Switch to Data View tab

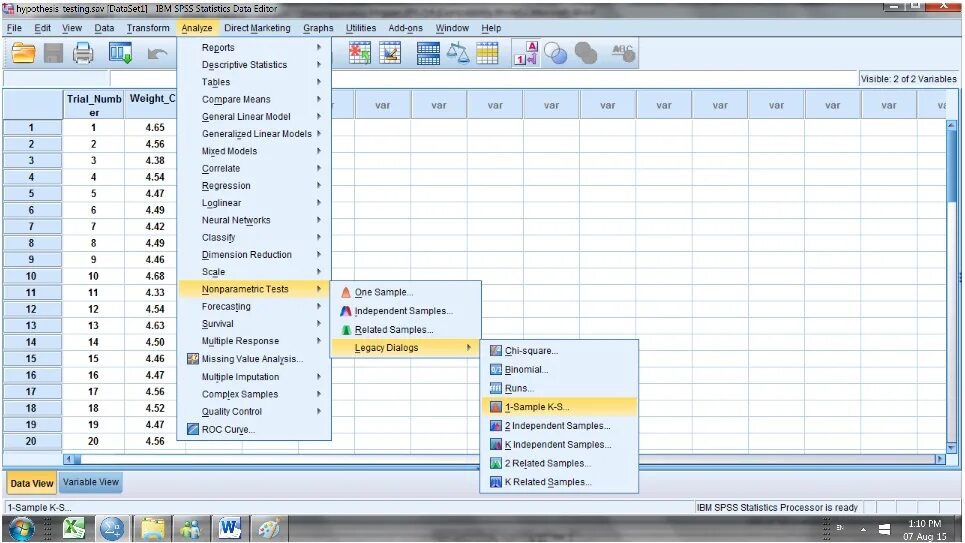(x=31, y=483)
